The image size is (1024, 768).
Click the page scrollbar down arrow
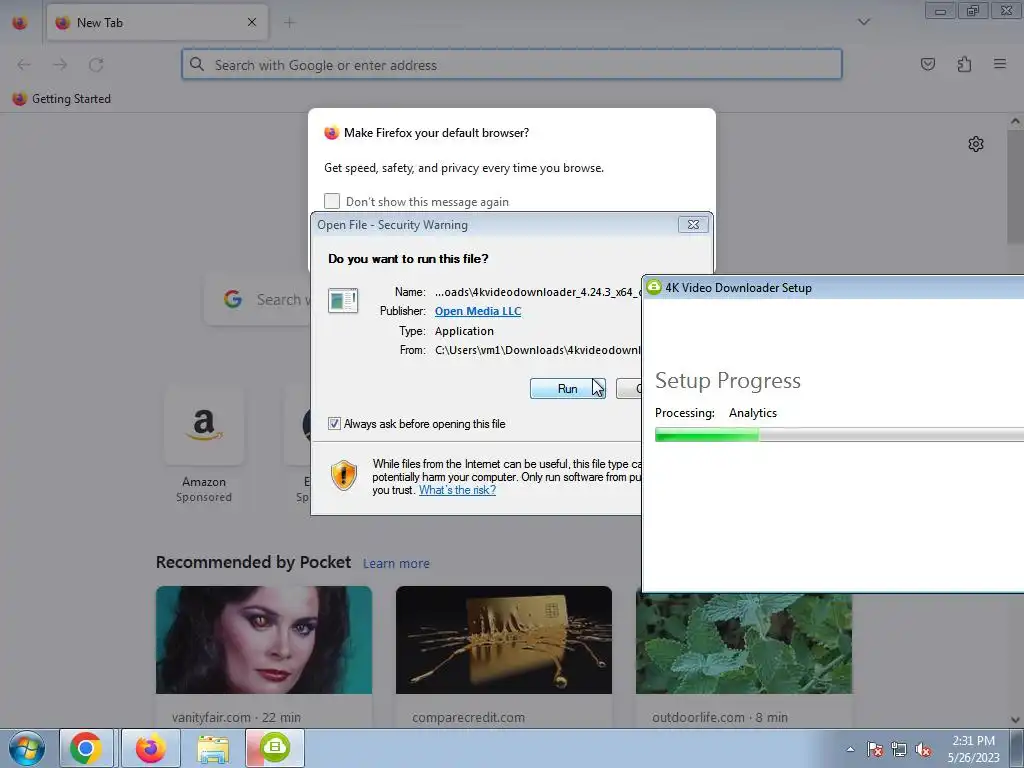[1015, 720]
